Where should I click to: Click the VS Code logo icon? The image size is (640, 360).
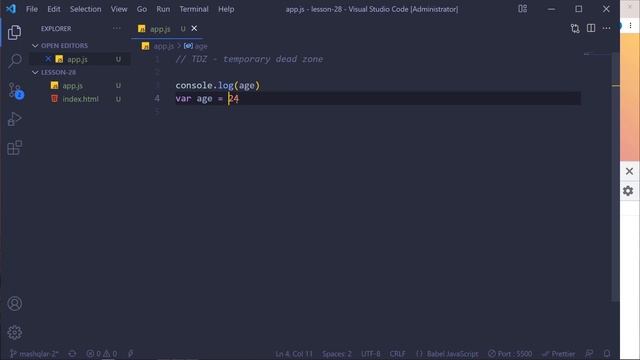(x=11, y=9)
